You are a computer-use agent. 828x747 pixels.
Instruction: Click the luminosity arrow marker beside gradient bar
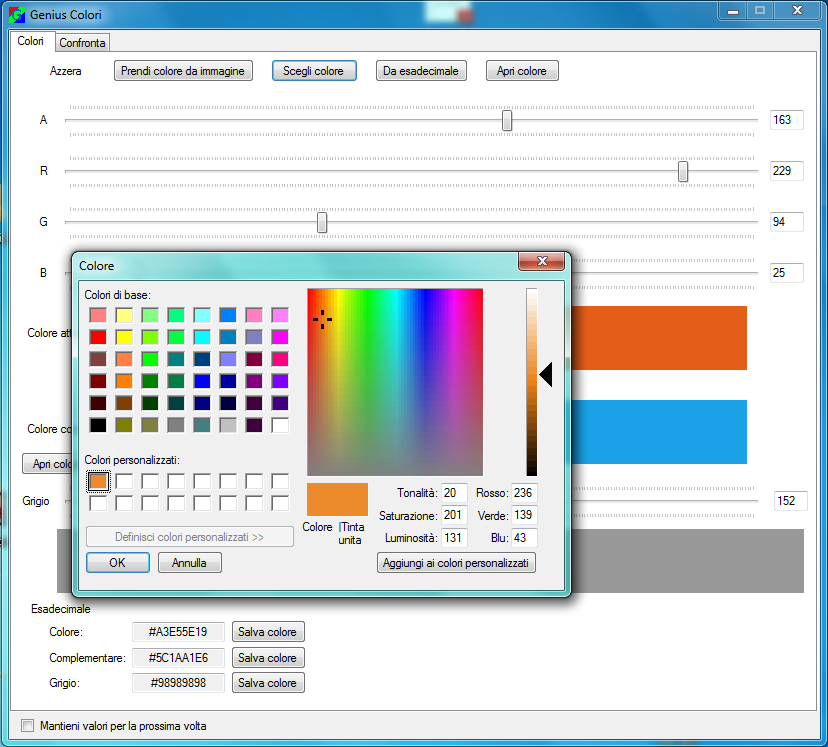[x=546, y=375]
